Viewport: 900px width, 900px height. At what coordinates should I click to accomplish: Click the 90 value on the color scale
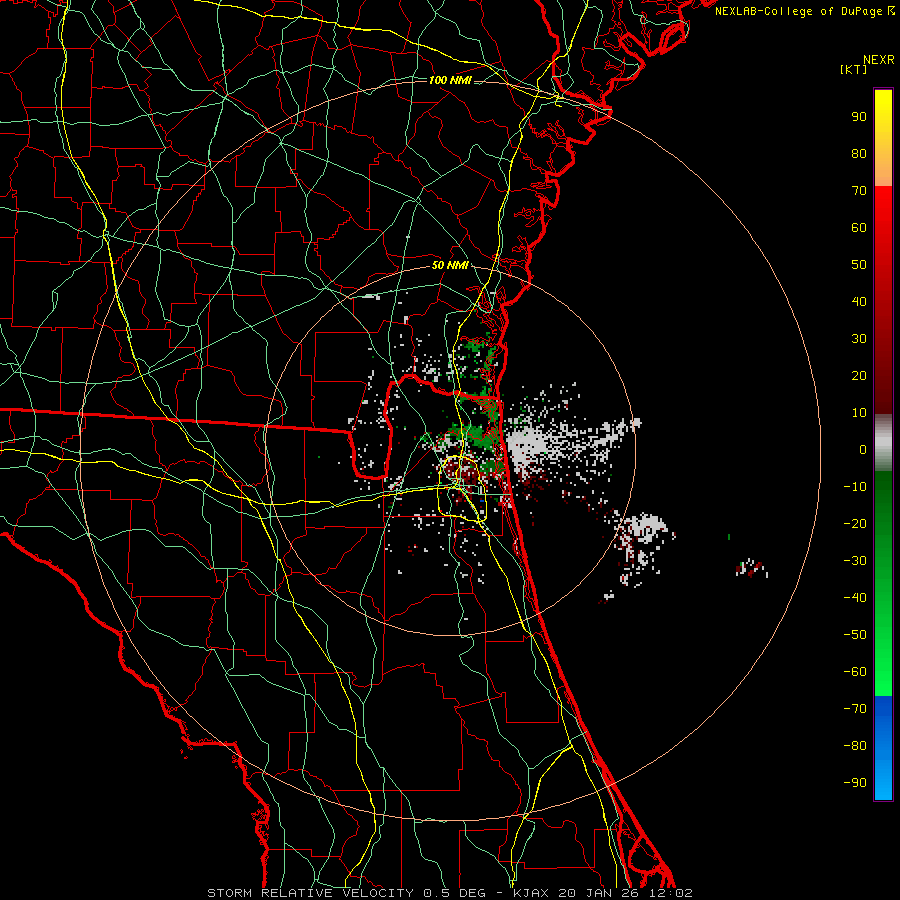pyautogui.click(x=859, y=117)
